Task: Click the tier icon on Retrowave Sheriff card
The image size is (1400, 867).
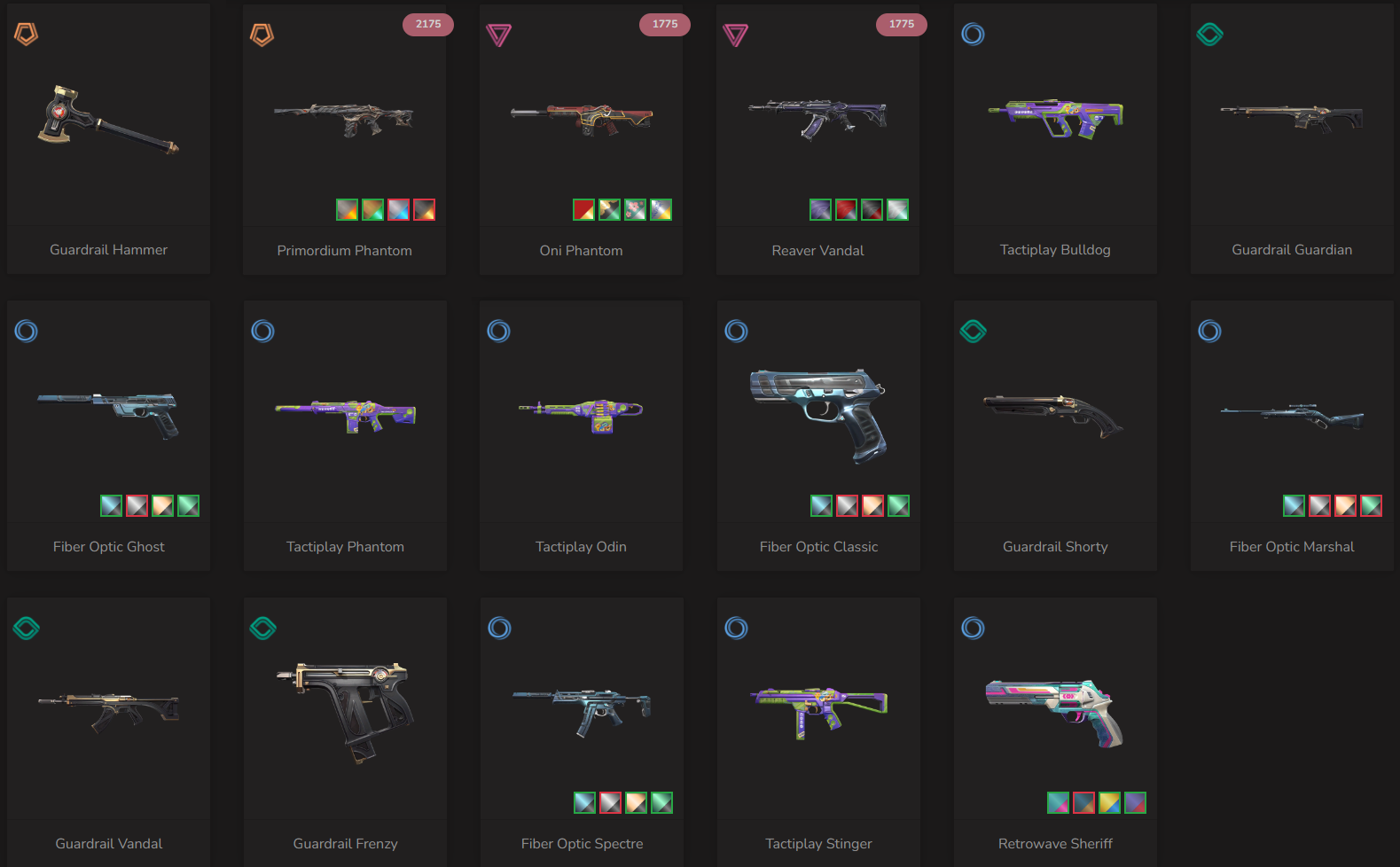Action: (x=973, y=629)
